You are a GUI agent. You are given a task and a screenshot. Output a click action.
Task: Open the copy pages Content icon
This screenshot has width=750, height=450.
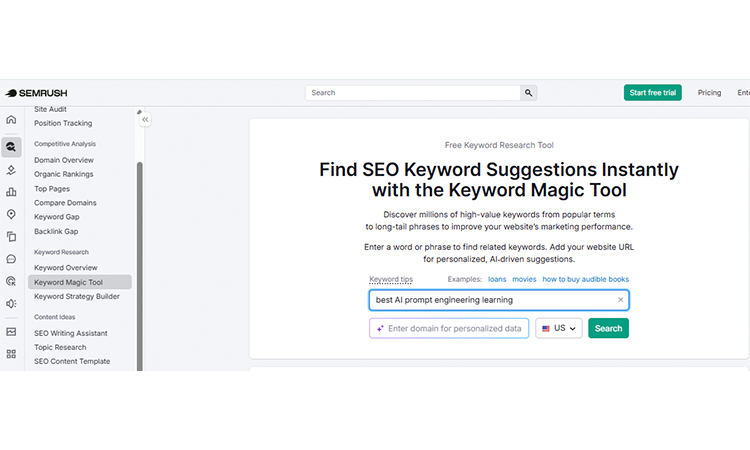pos(11,236)
